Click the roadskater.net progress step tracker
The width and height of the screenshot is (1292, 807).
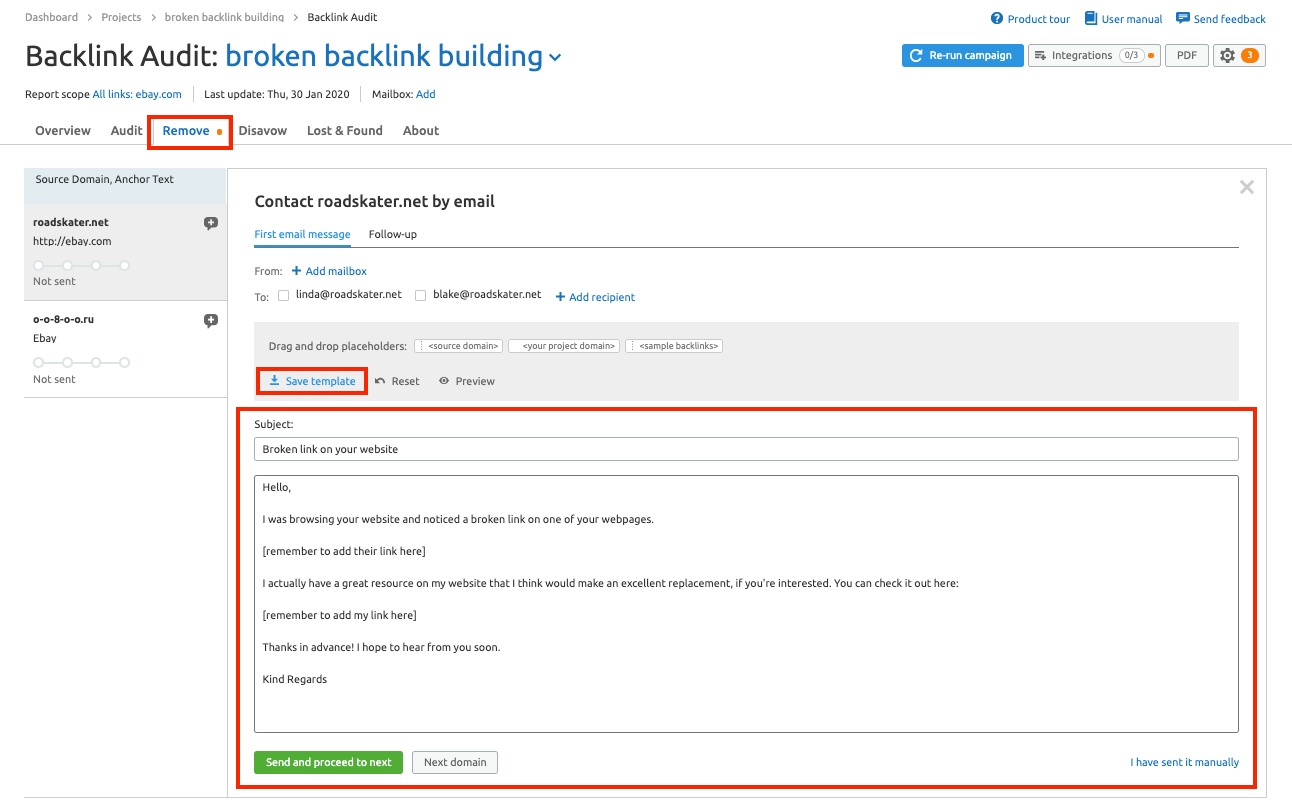tap(82, 266)
